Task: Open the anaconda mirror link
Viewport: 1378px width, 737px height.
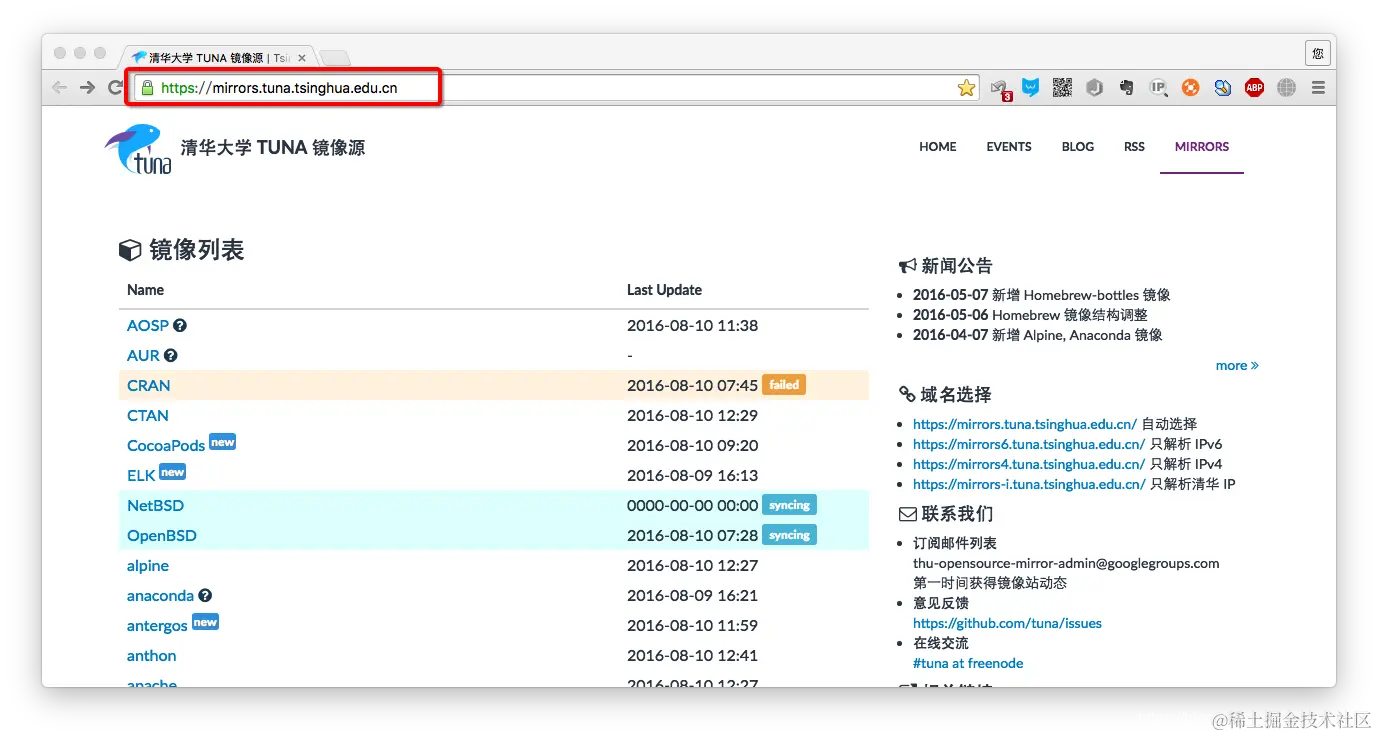Action: click(160, 595)
